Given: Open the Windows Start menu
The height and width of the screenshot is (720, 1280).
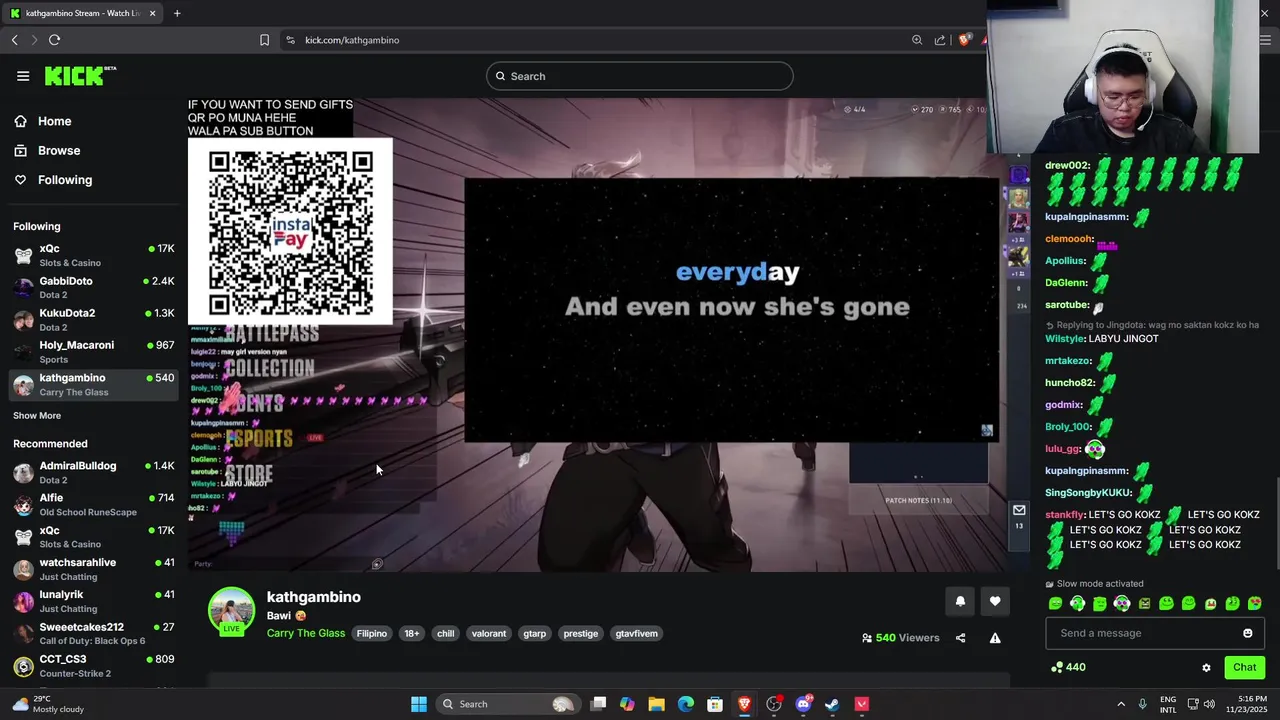Looking at the screenshot, I should click(x=419, y=704).
